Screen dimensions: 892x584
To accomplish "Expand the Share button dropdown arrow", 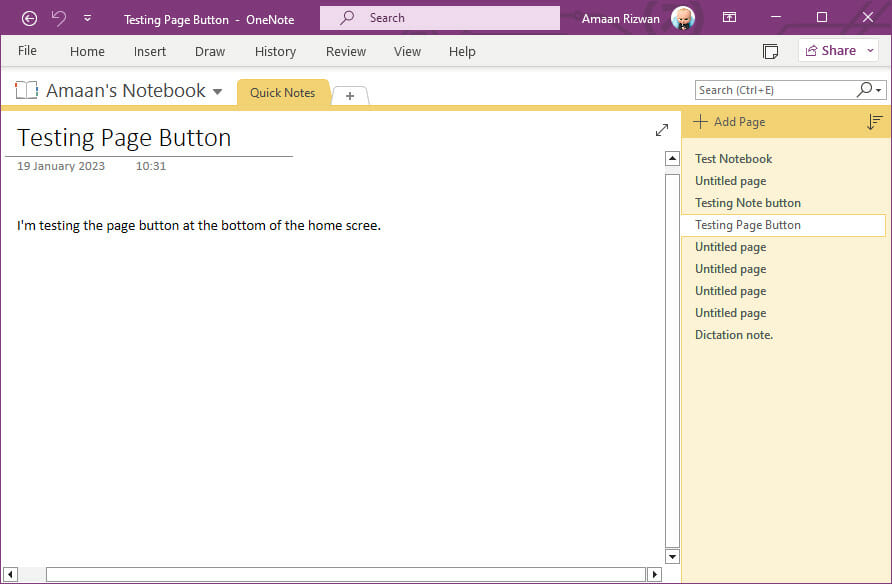I will point(870,51).
